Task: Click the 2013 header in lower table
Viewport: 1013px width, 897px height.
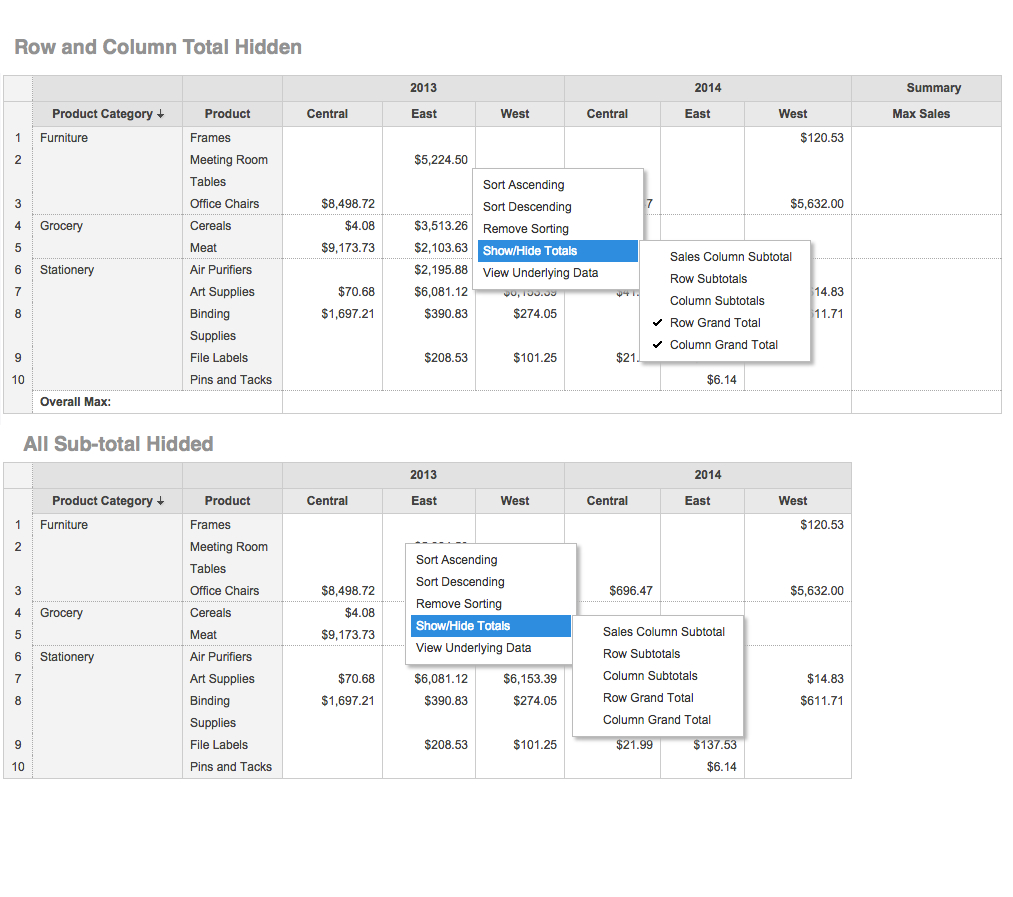Action: click(423, 475)
